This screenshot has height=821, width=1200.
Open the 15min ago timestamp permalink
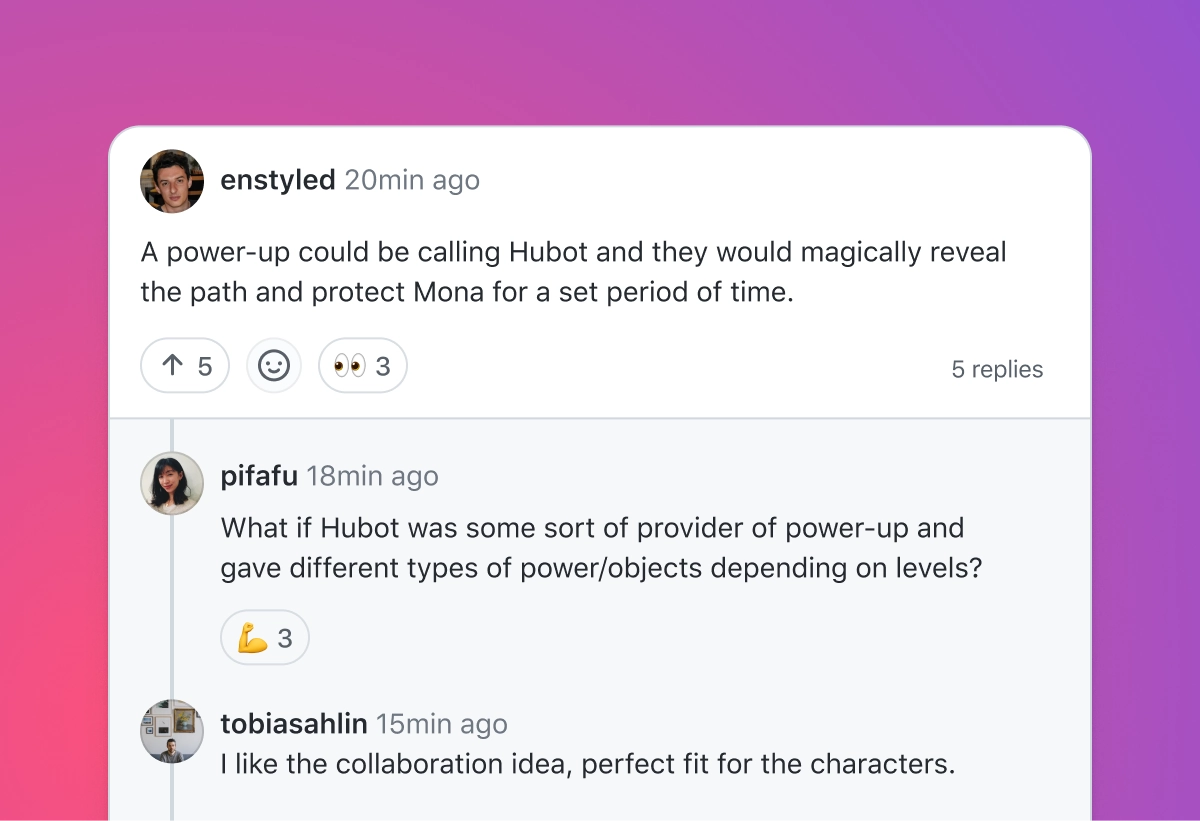(442, 723)
